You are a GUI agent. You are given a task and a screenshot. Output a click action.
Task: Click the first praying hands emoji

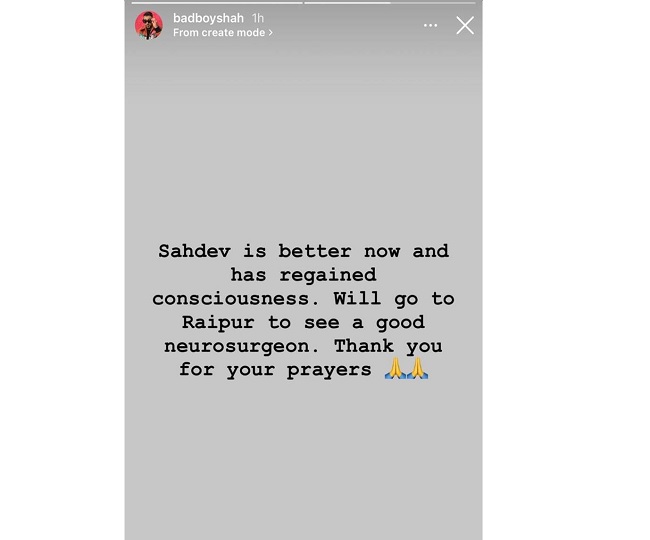pos(395,368)
